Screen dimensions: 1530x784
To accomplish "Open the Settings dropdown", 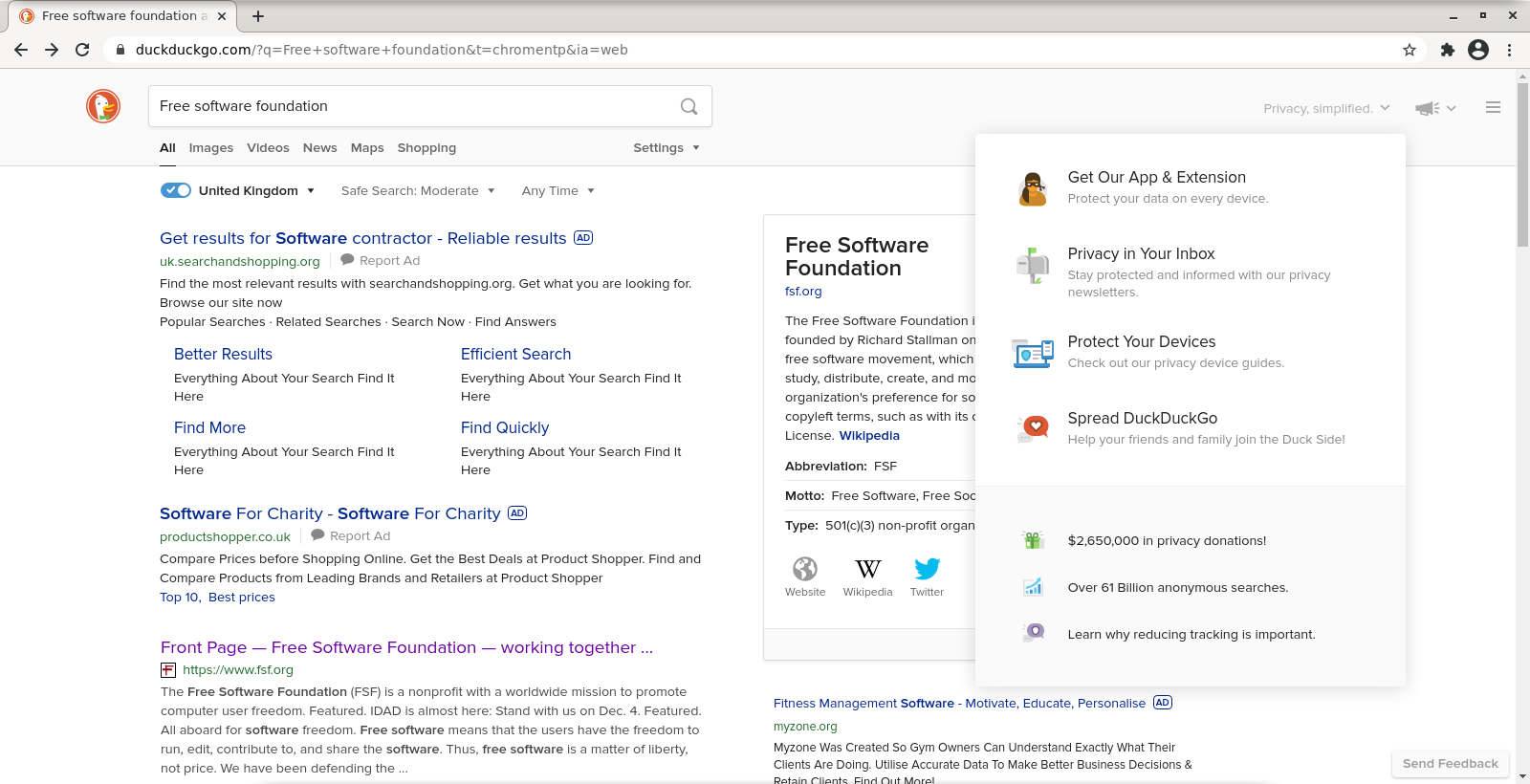I will pos(667,148).
